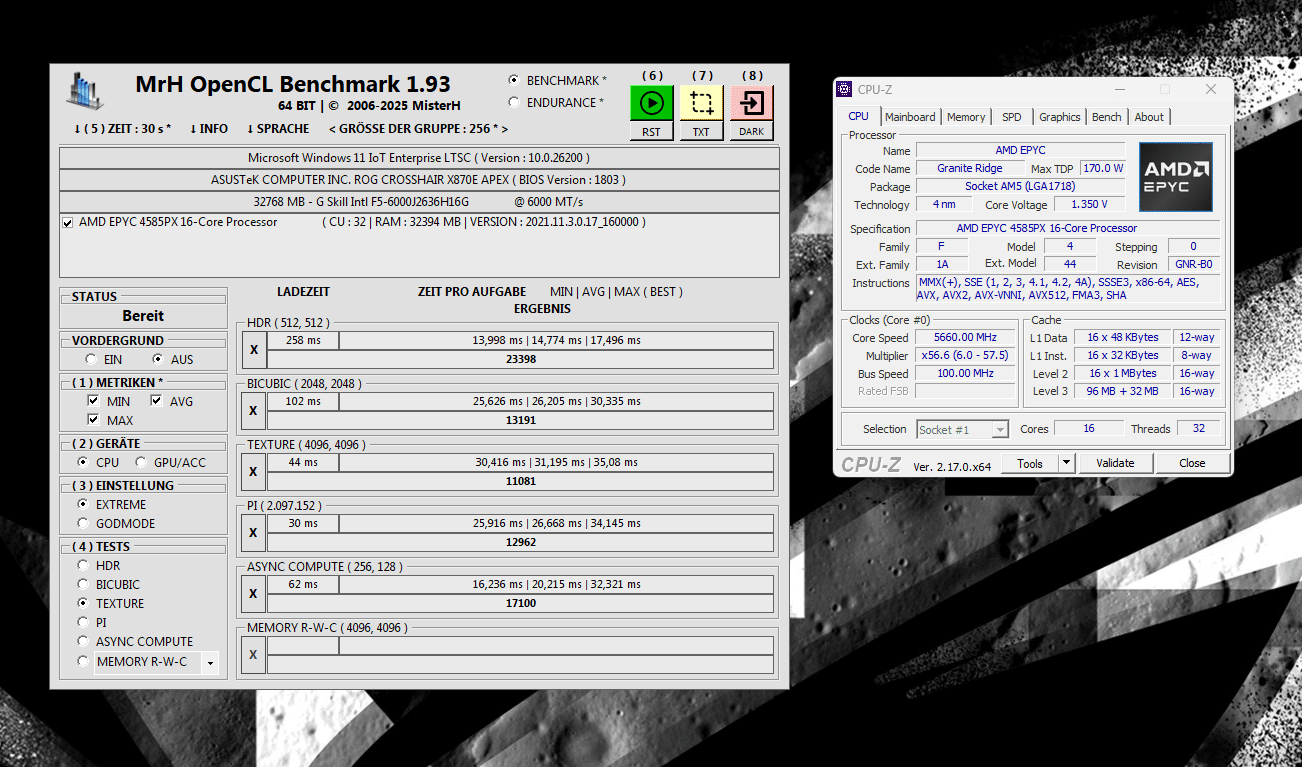The width and height of the screenshot is (1302, 767).
Task: Select the ENDURANCE mode radio button
Action: (x=514, y=102)
